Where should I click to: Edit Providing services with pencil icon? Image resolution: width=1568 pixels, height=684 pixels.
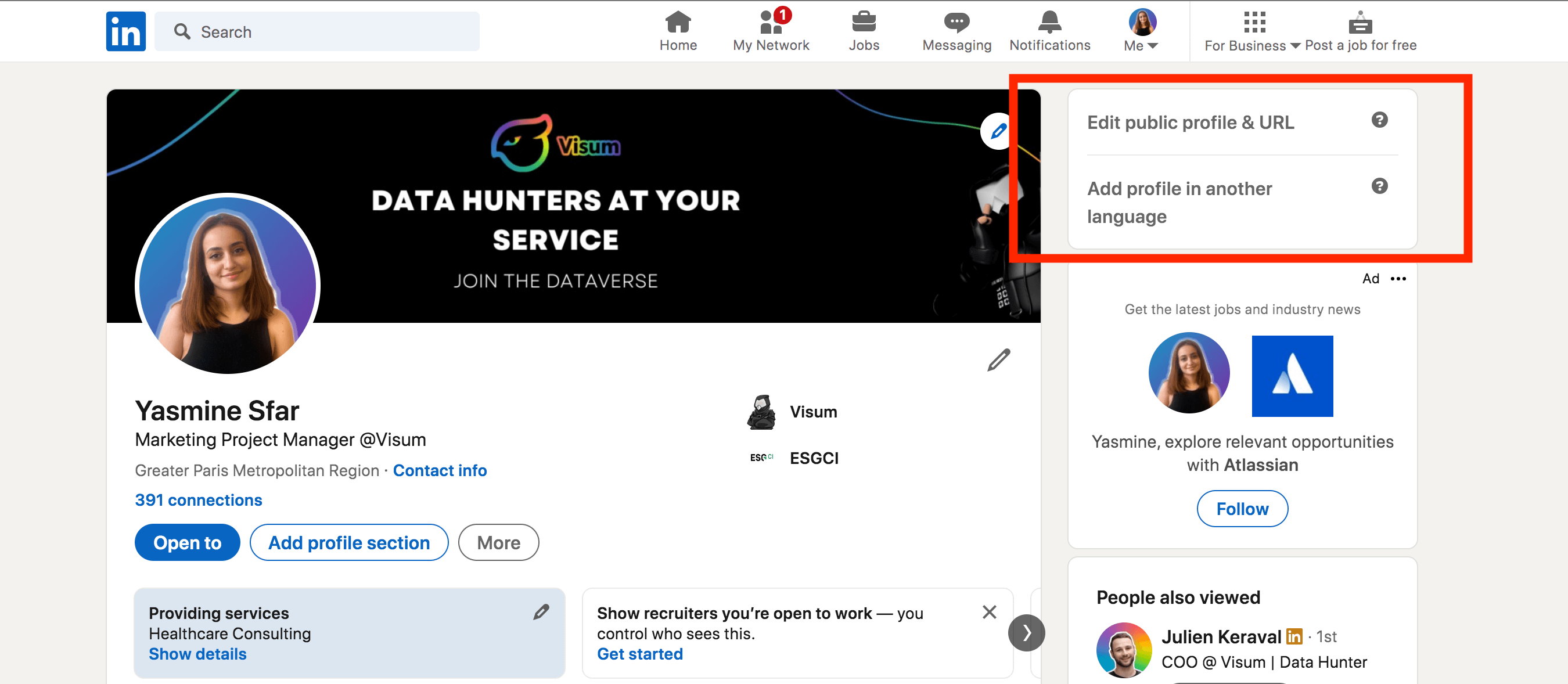pyautogui.click(x=541, y=612)
